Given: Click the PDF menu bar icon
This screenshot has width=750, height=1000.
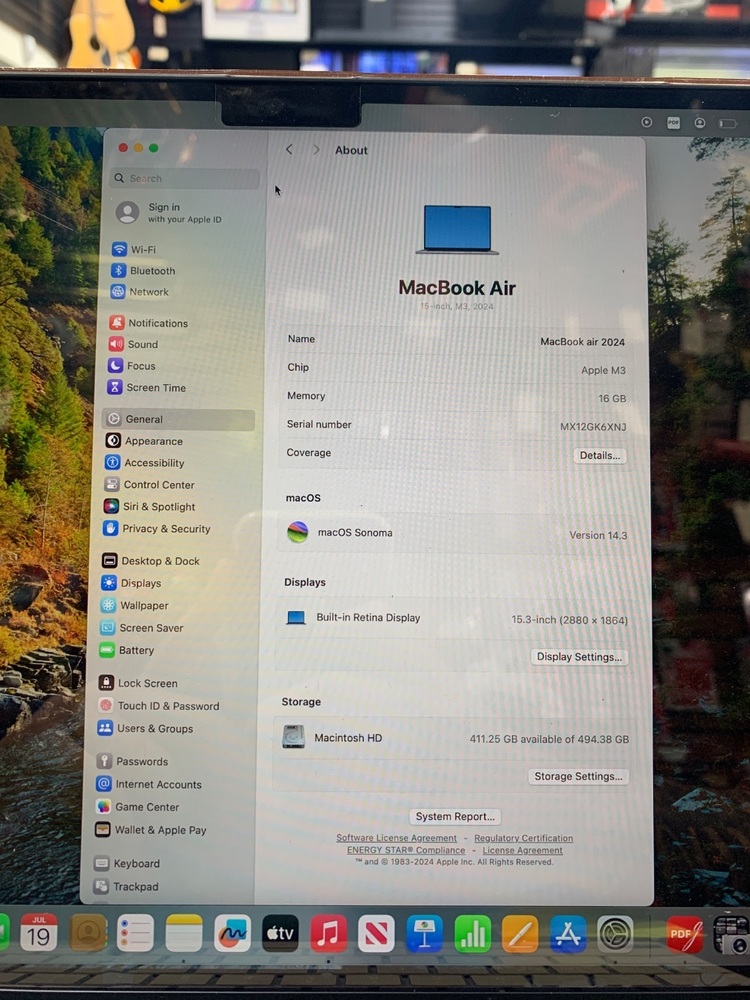Looking at the screenshot, I should [x=673, y=122].
